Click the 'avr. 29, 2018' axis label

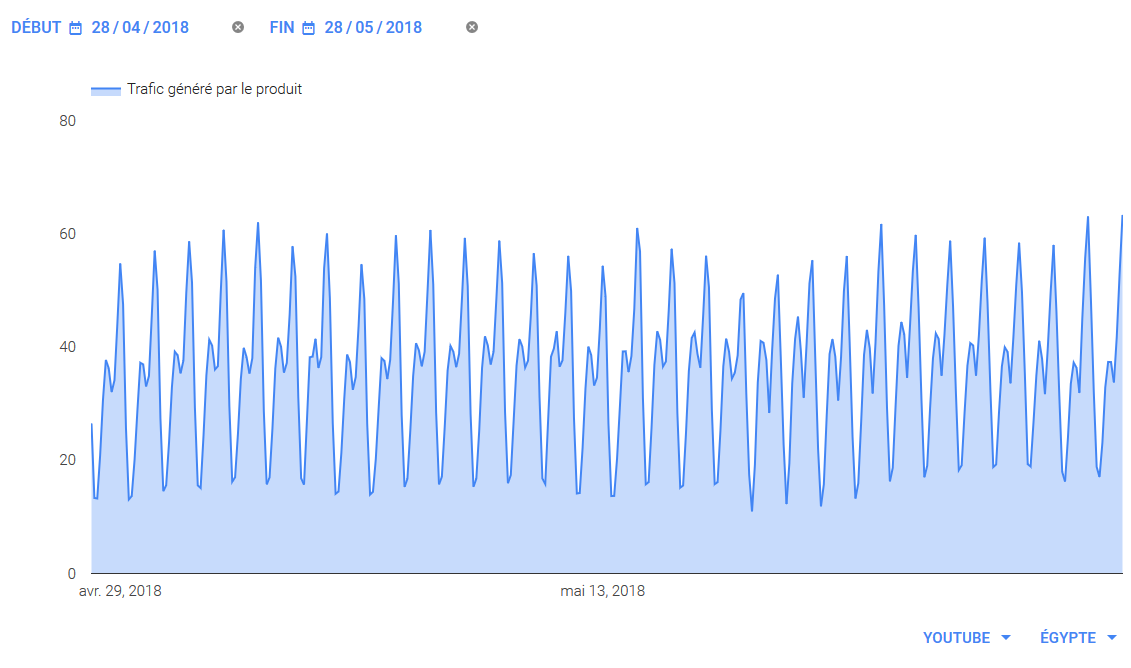120,591
